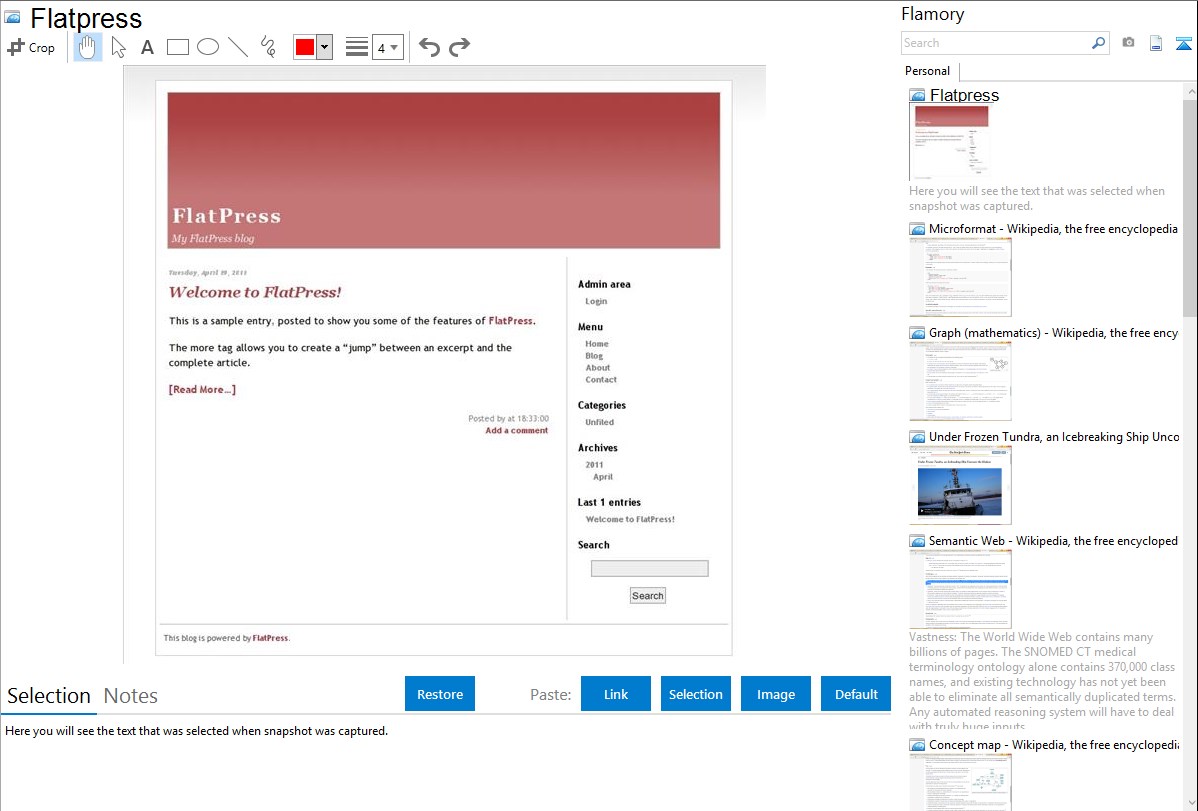1198x811 pixels.
Task: Open Under Frozen Tundra snapshot title
Action: [x=1054, y=436]
